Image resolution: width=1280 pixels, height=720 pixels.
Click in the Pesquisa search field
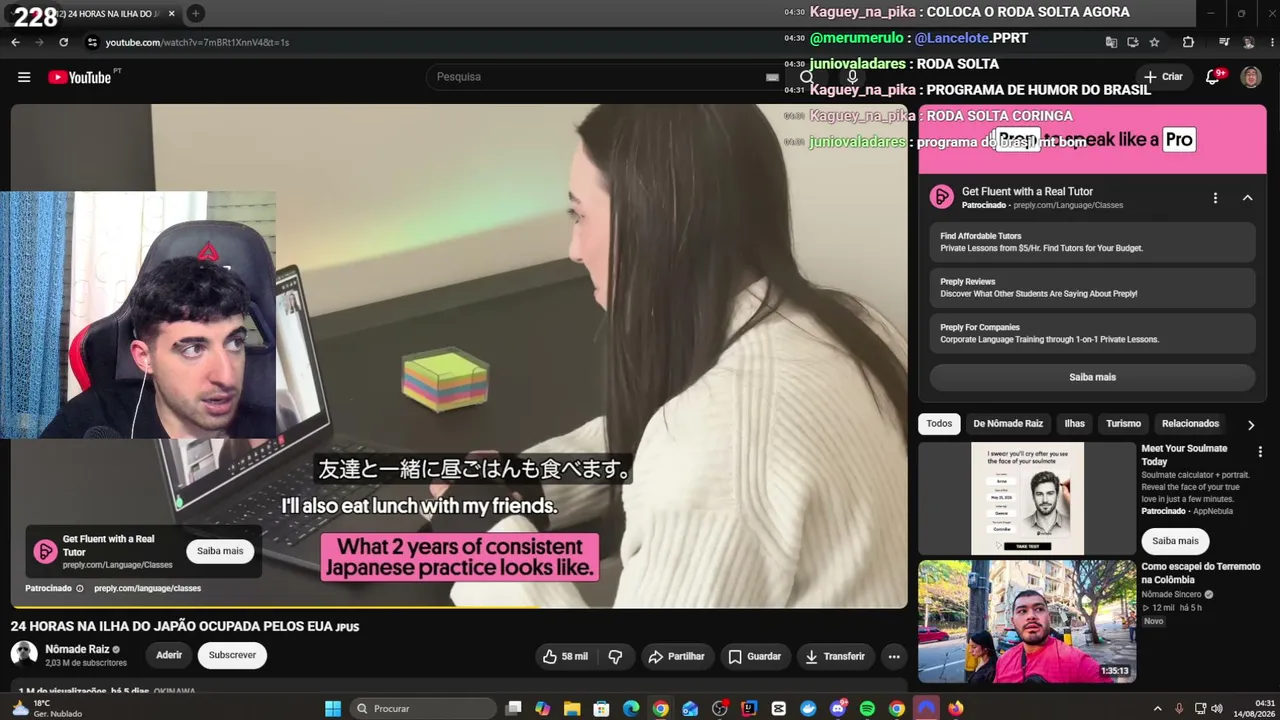click(608, 77)
